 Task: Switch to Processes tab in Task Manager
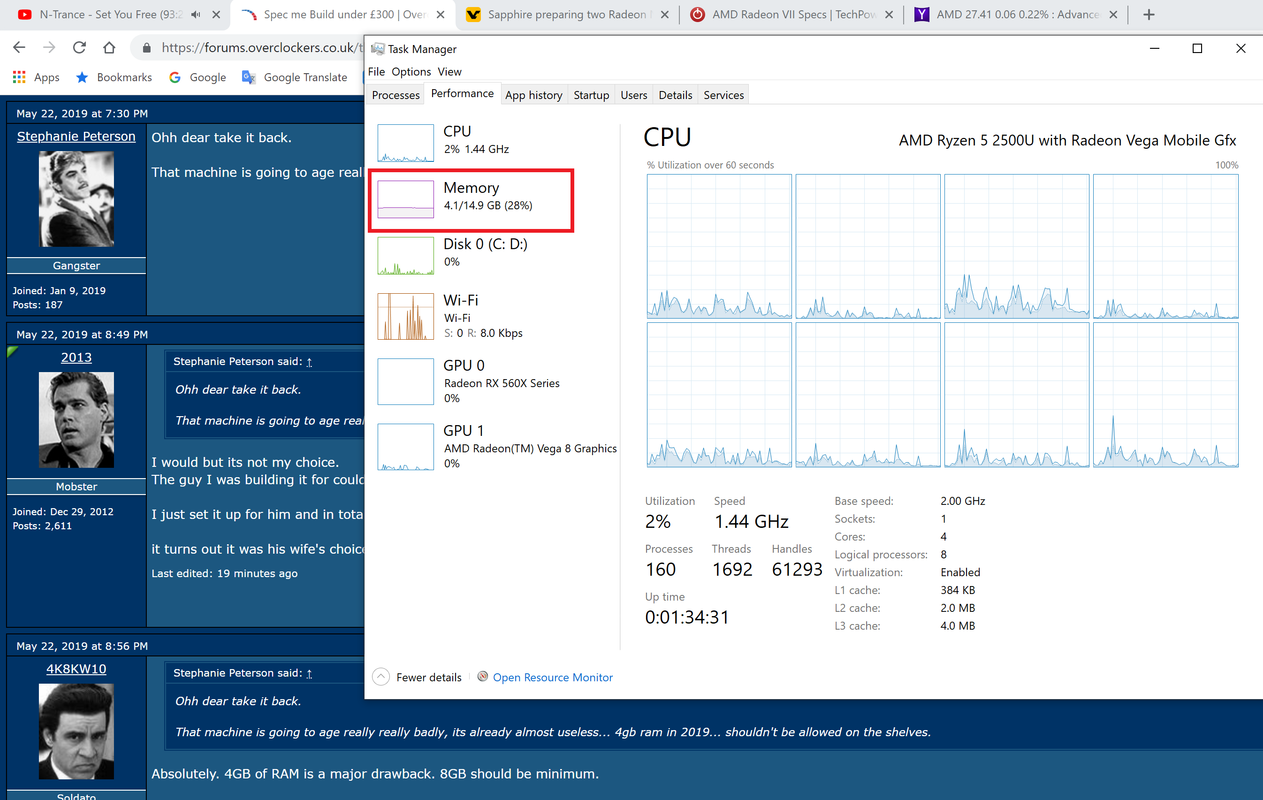click(396, 95)
